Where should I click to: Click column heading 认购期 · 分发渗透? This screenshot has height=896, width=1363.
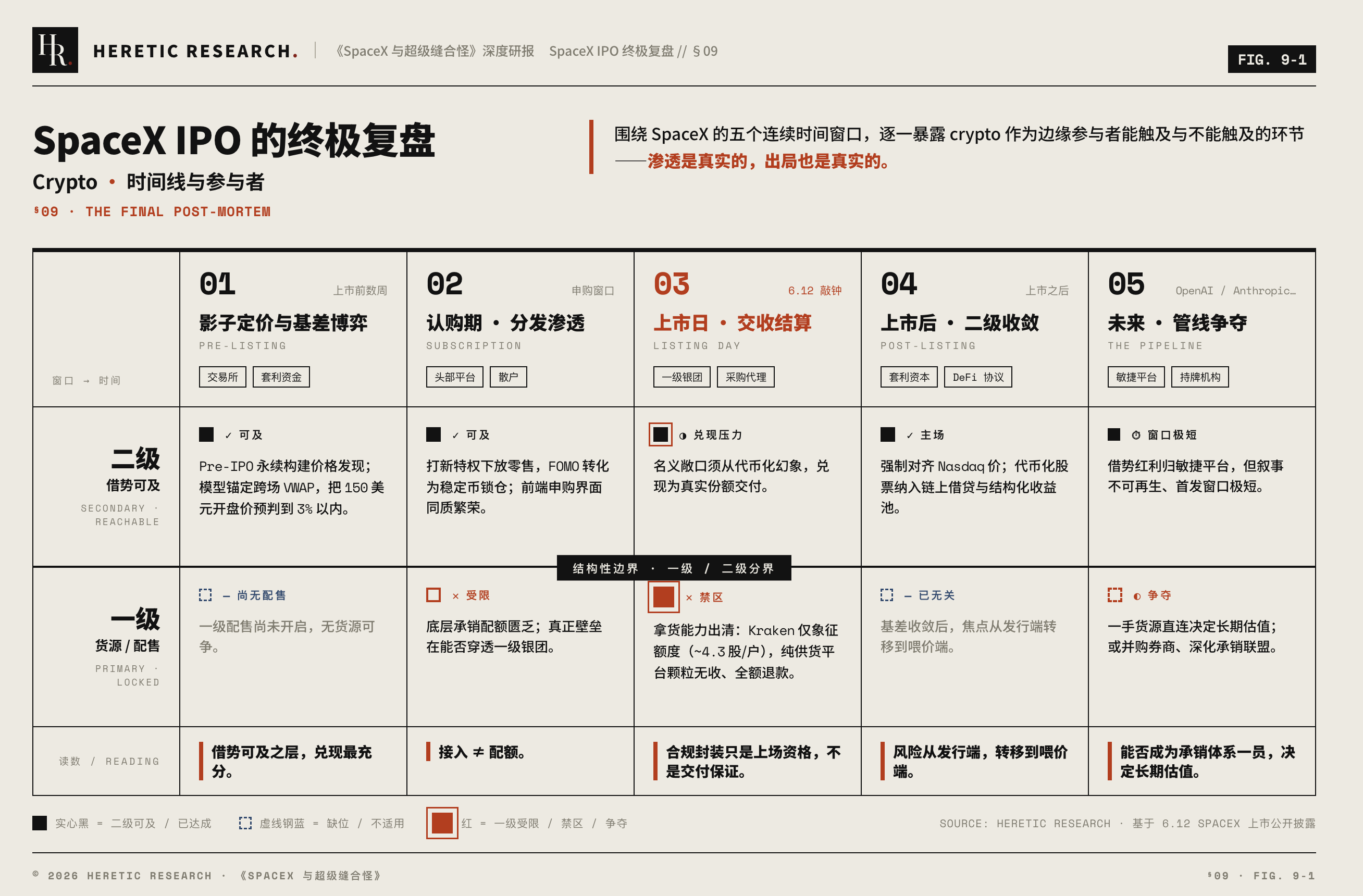(x=505, y=323)
